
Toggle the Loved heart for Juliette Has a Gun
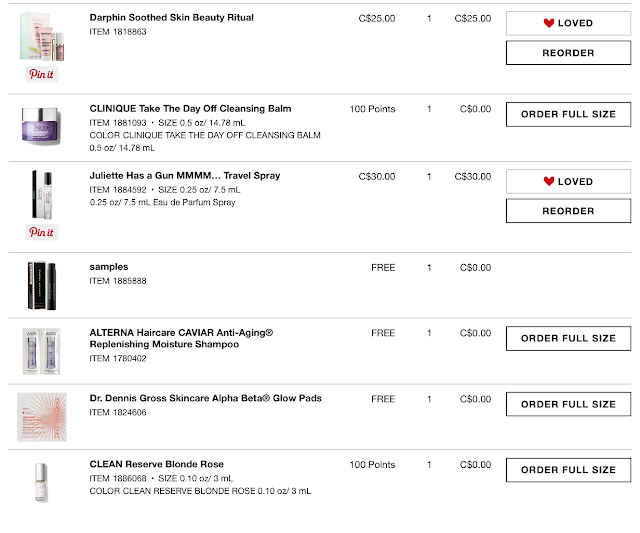567,181
